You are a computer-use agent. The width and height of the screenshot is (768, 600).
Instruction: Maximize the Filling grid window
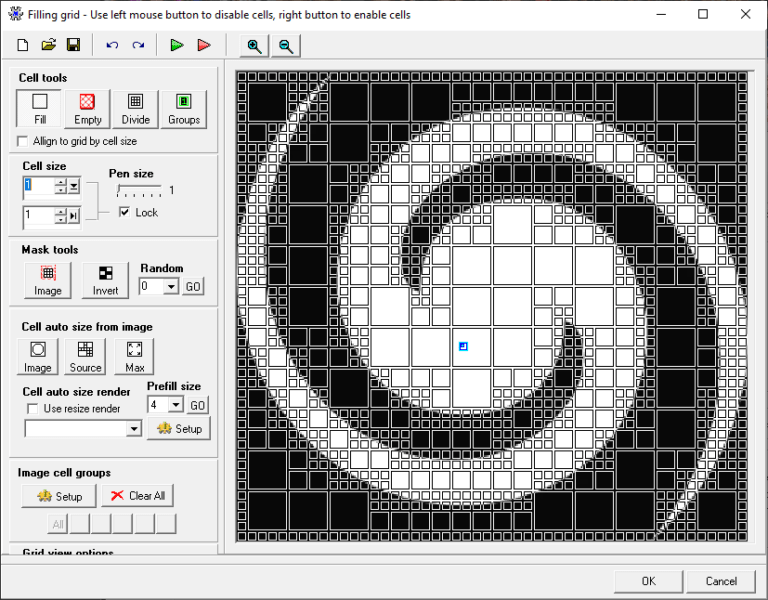pos(703,14)
